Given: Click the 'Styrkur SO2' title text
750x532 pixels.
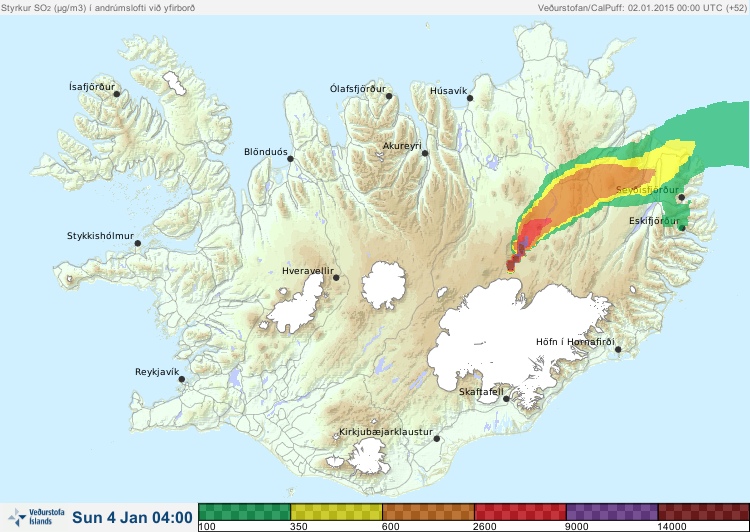Looking at the screenshot, I should pos(24,8).
